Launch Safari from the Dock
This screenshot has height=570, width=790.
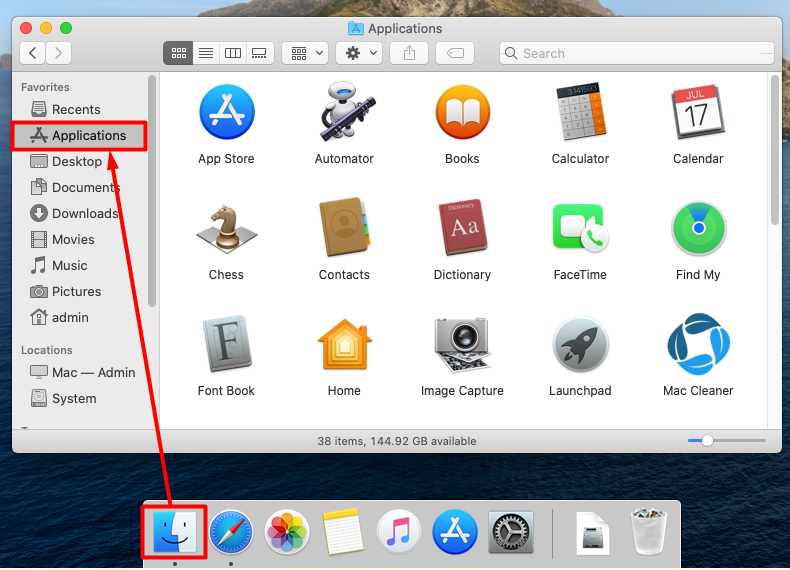click(231, 532)
